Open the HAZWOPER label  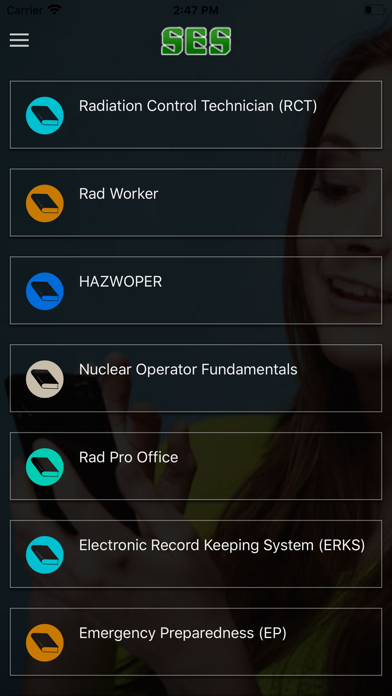click(x=120, y=282)
